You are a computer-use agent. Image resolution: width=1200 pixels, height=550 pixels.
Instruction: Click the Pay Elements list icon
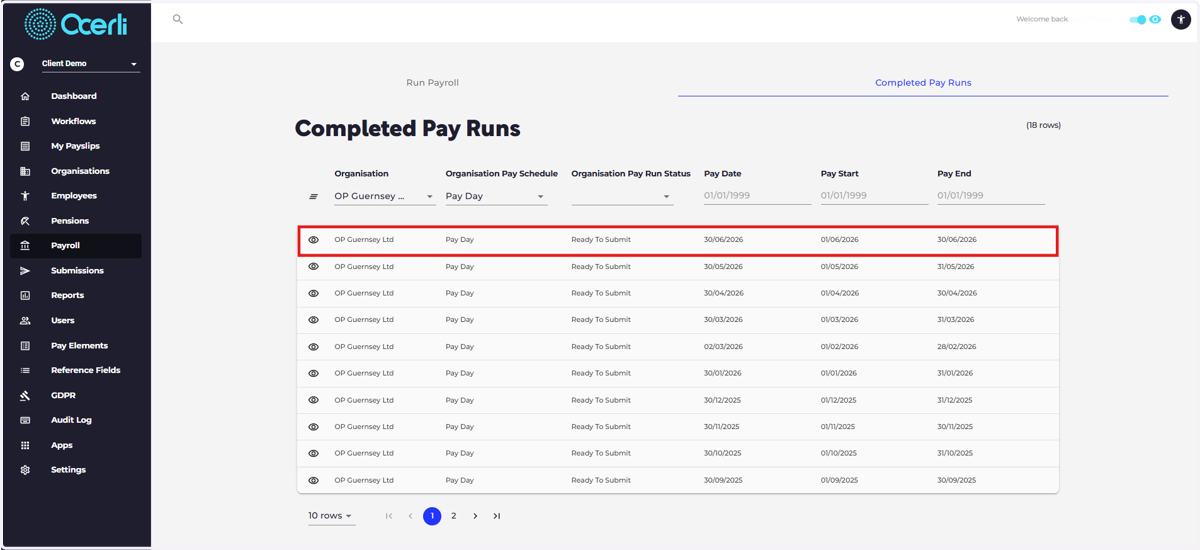coord(25,345)
